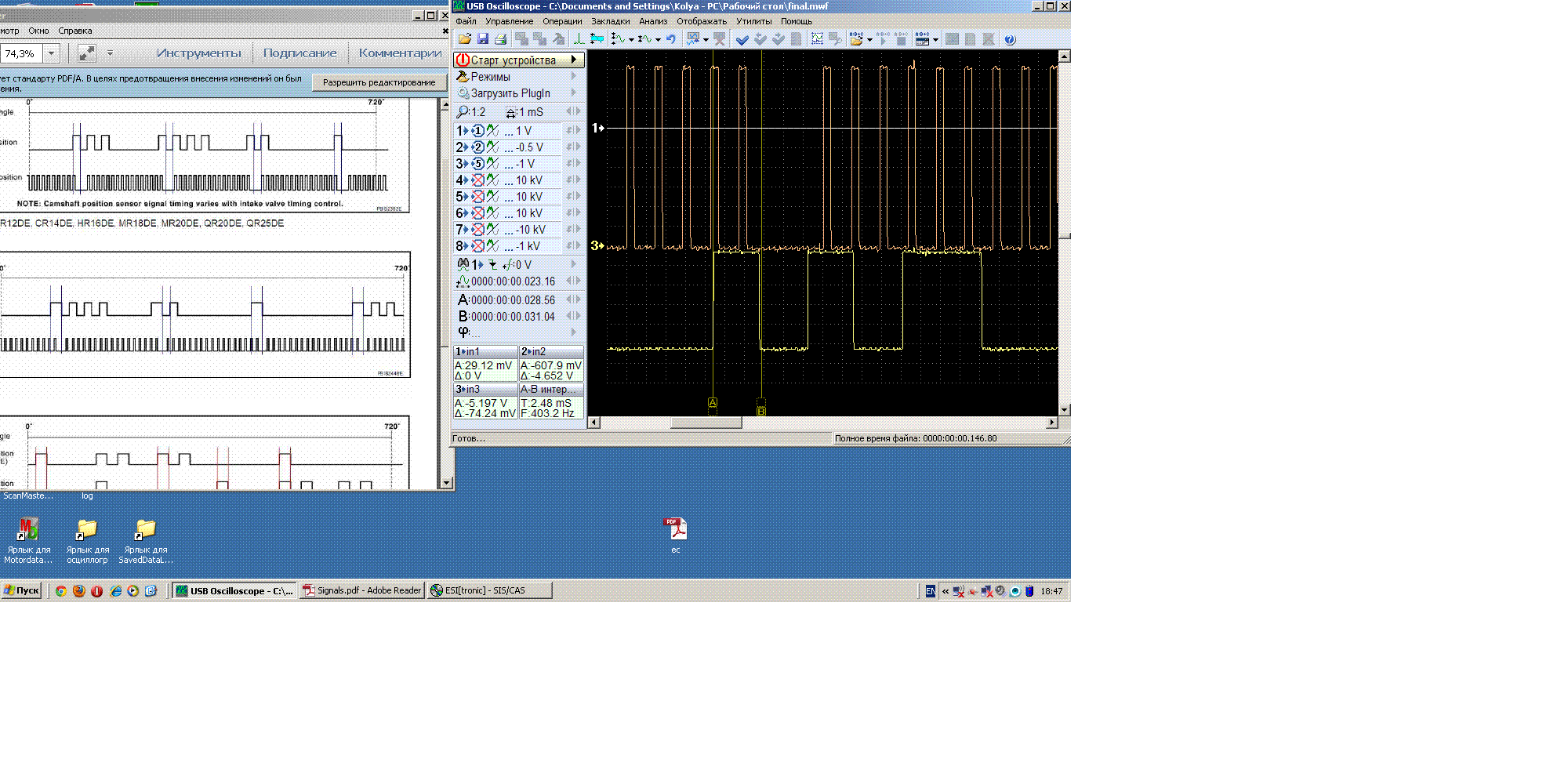Screen dimensions: 1568x784
Task: Click the save floppy disk icon
Action: [x=482, y=39]
